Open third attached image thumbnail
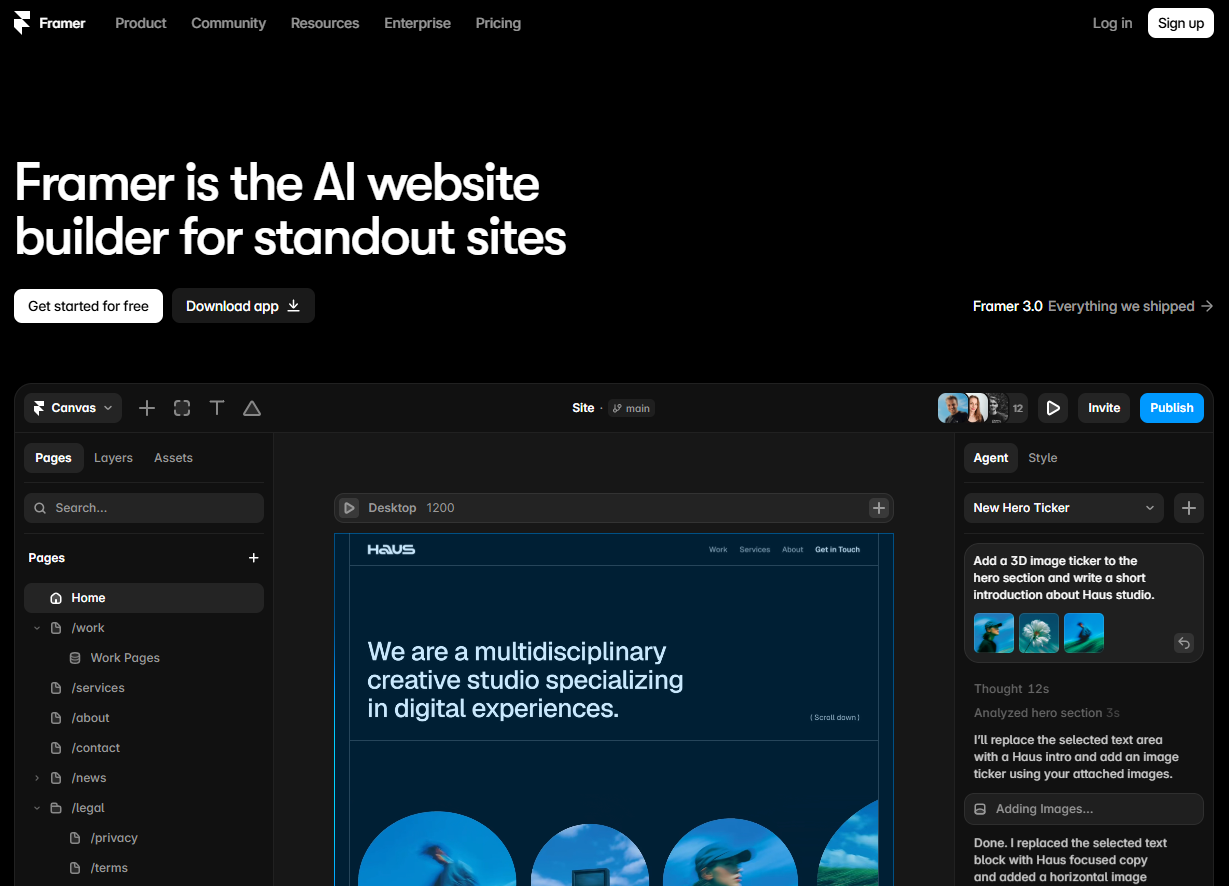Screen dimensions: 1229x886 [1084, 633]
